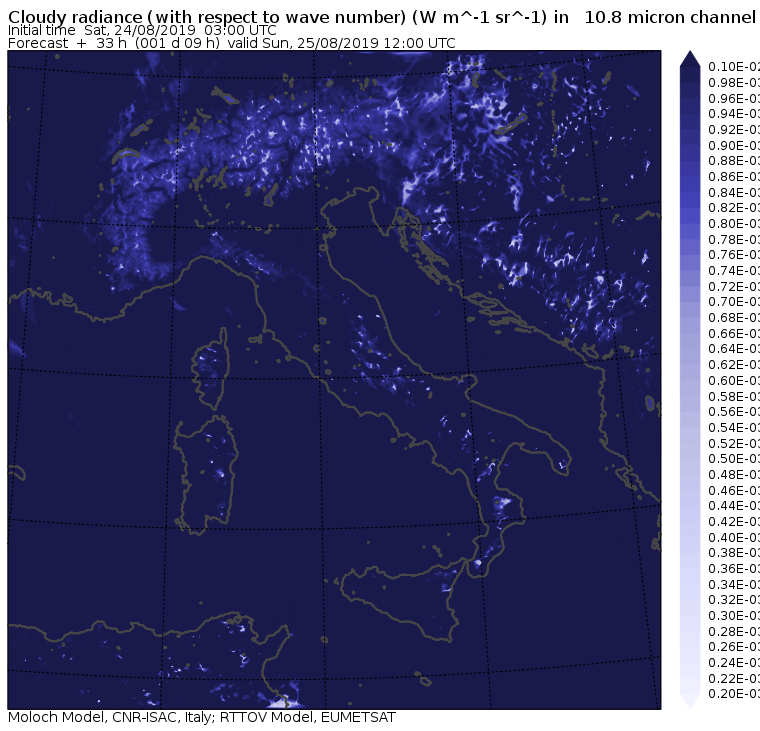Click the colorbar label 0.58E-03

coord(734,397)
